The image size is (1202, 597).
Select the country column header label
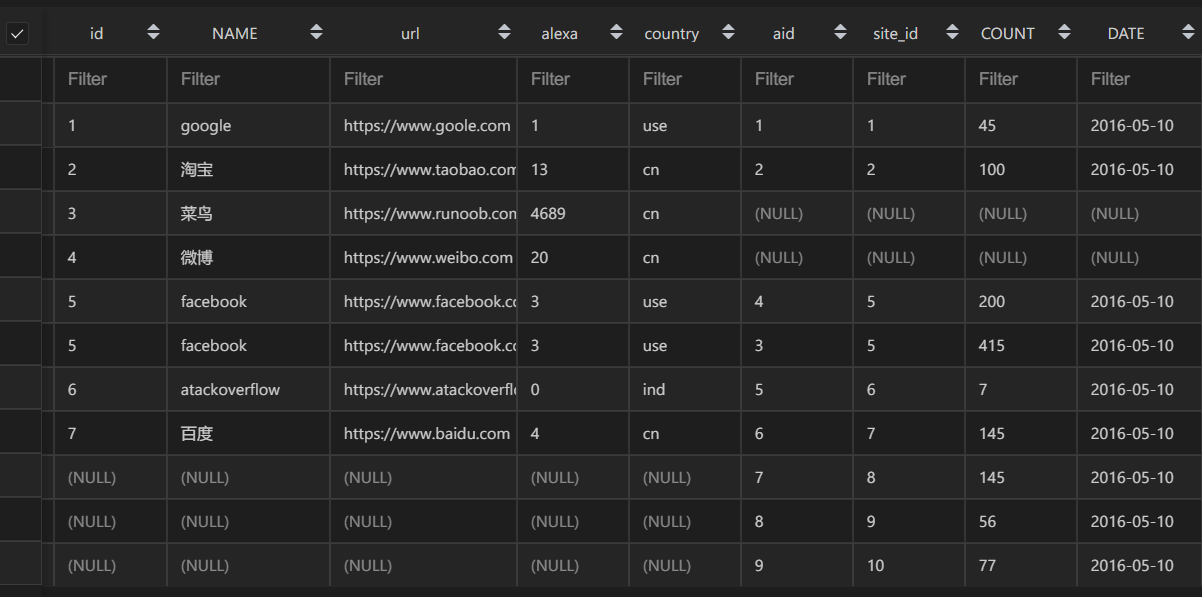(x=672, y=34)
